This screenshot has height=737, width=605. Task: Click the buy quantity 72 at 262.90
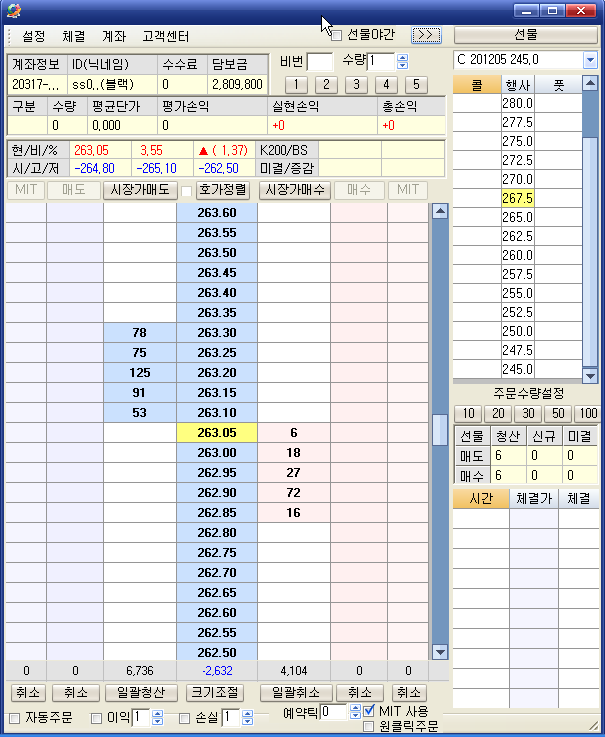pyautogui.click(x=293, y=493)
